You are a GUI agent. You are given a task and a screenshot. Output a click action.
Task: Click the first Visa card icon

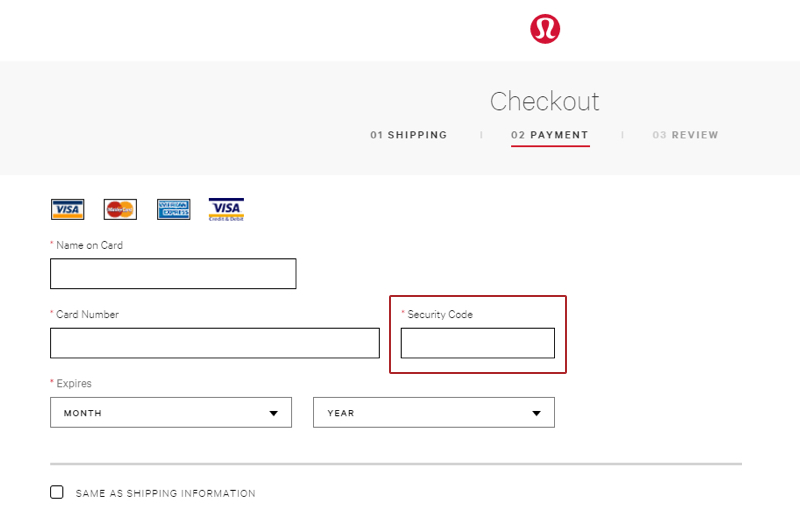(67, 209)
